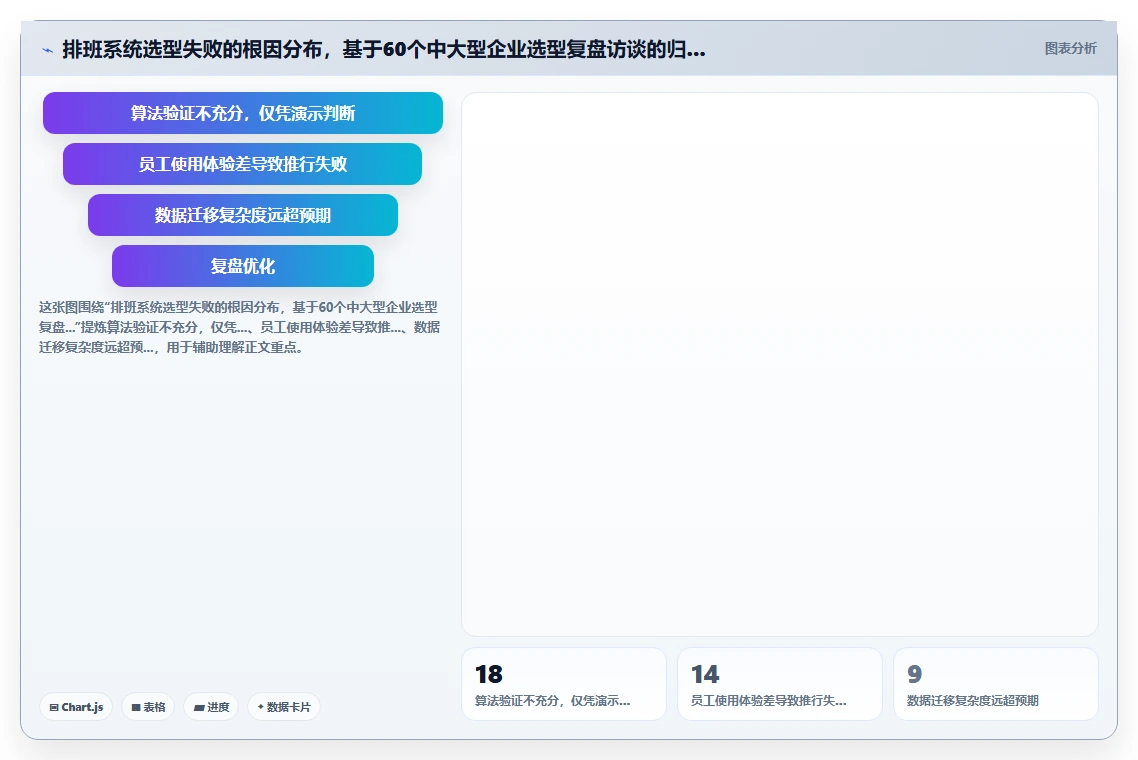Click the lightning icon beside the title
Viewport: 1138px width, 760px height.
click(x=48, y=50)
